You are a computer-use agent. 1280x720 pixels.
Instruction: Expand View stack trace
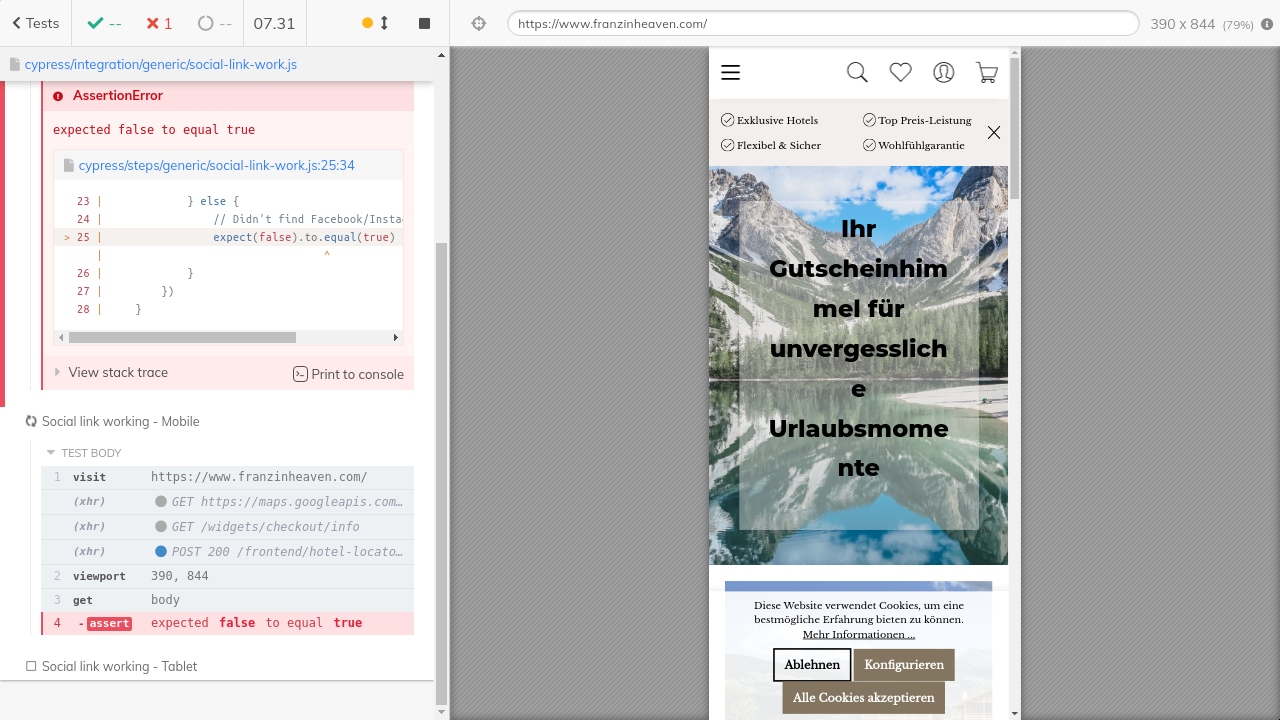coord(117,372)
